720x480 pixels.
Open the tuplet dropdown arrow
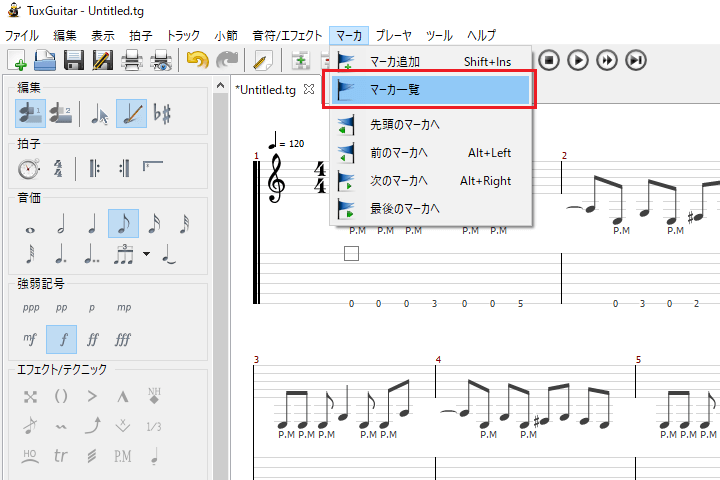tap(147, 254)
